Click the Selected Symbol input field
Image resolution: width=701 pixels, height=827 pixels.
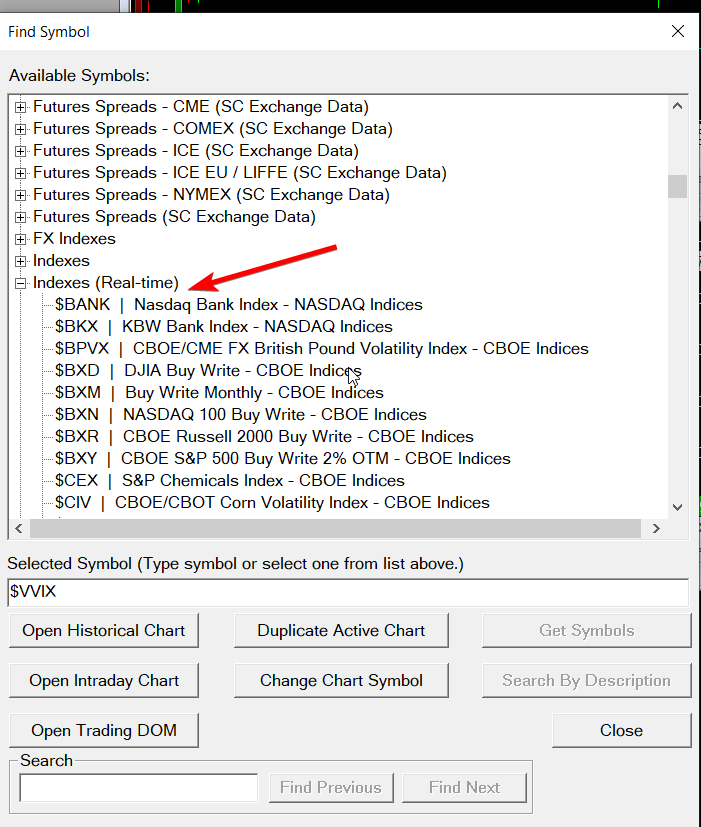[x=348, y=592]
